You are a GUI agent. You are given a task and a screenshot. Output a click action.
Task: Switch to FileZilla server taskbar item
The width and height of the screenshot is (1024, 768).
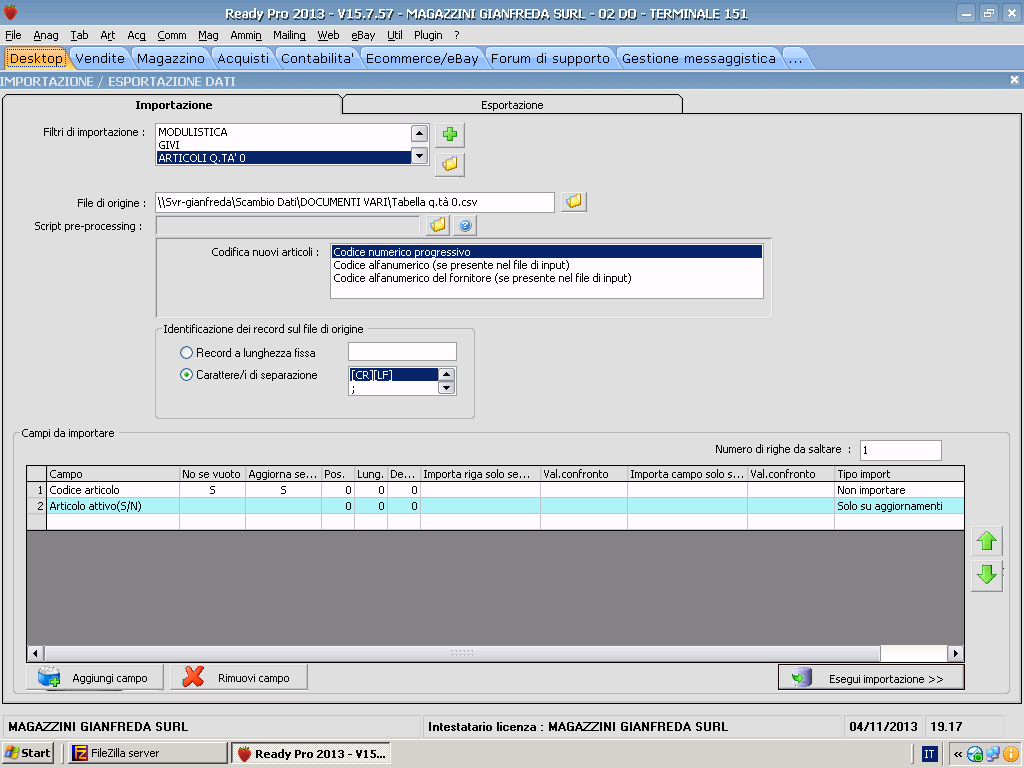point(148,753)
